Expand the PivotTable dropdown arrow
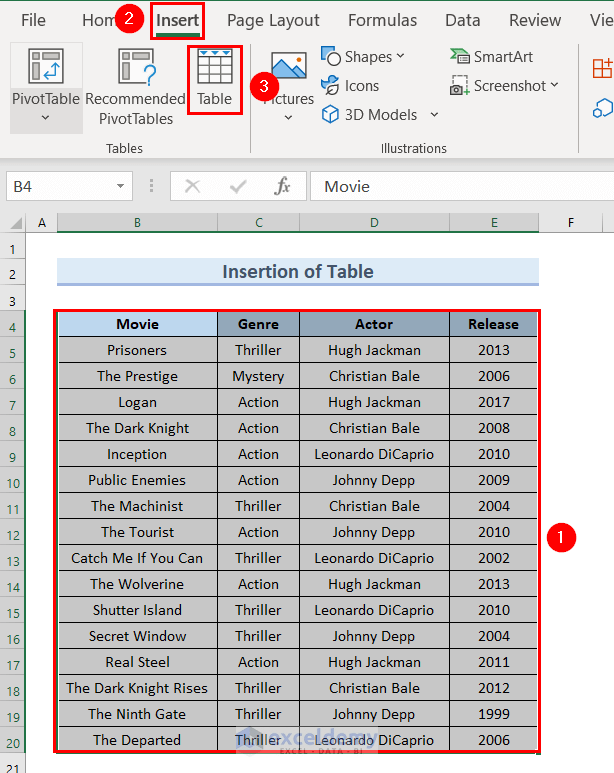The image size is (614, 773). click(x=45, y=118)
